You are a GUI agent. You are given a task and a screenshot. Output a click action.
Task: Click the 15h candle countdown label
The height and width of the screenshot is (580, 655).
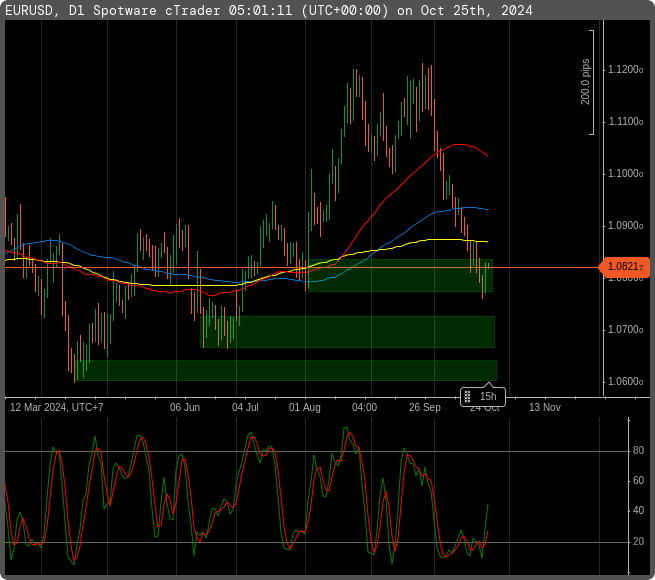[x=488, y=397]
